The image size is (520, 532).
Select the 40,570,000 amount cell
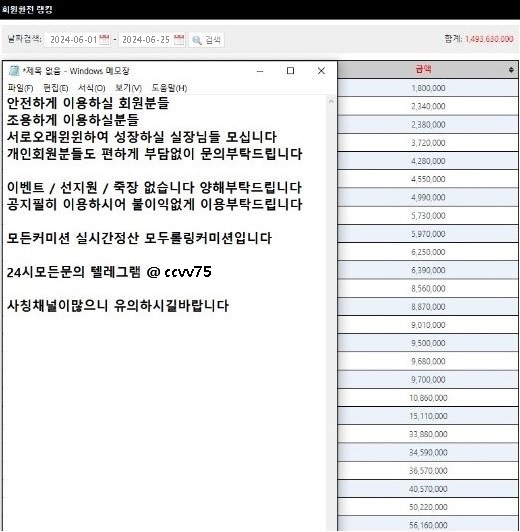click(x=428, y=489)
